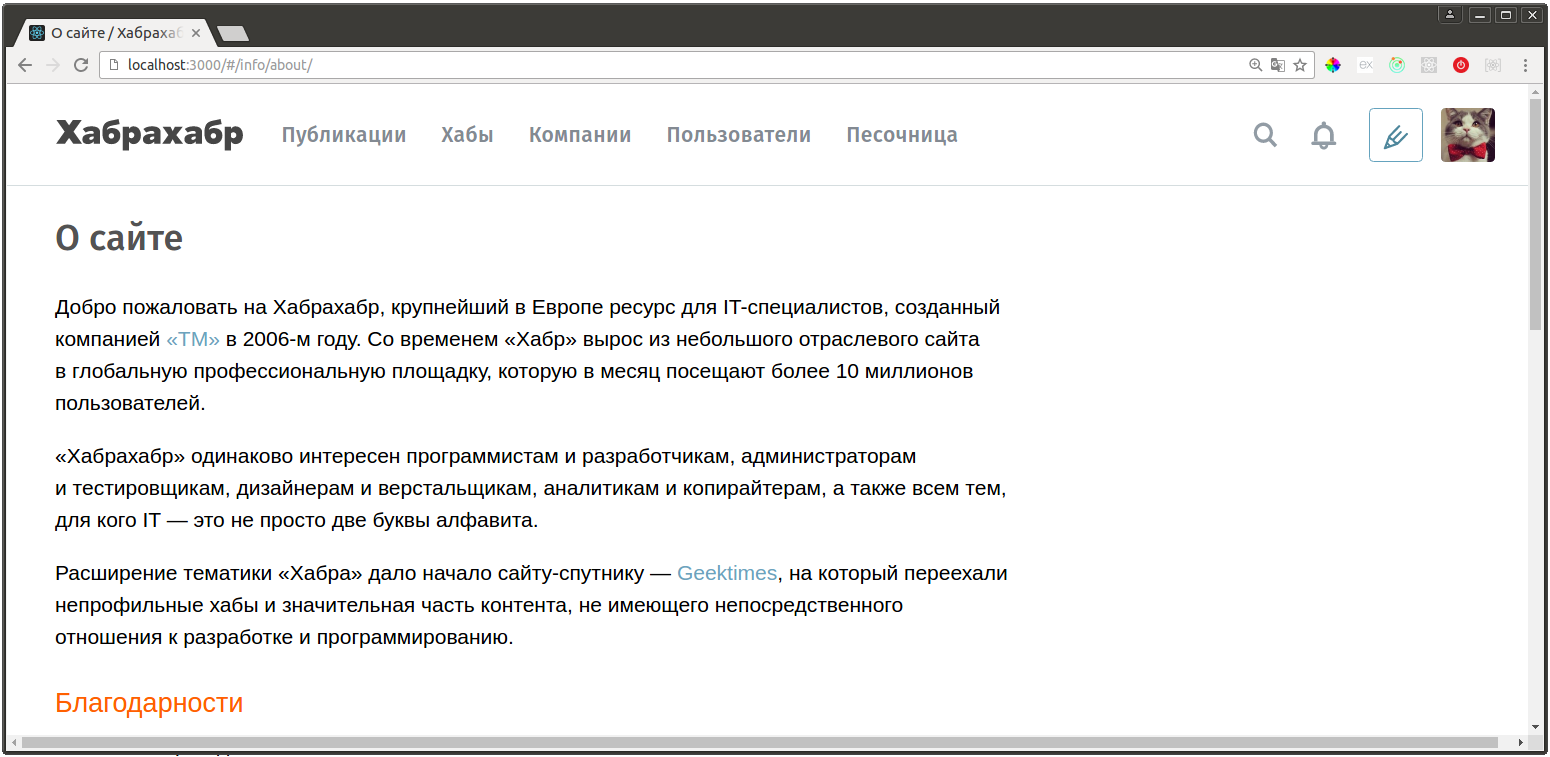
Task: Click the horizontal scrollbar thumb
Action: click(760, 742)
